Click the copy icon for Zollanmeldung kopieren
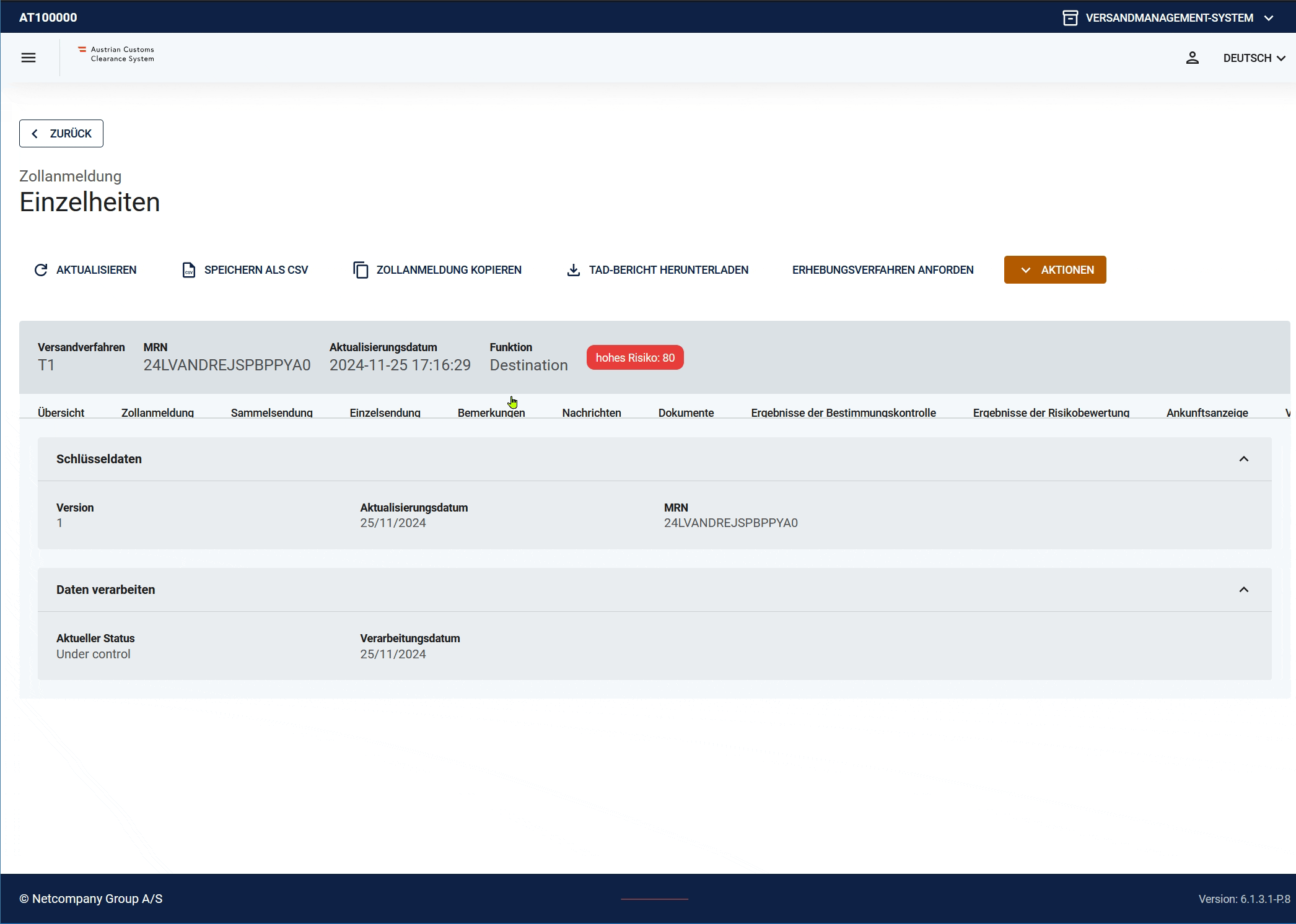This screenshot has width=1296, height=924. click(x=361, y=270)
